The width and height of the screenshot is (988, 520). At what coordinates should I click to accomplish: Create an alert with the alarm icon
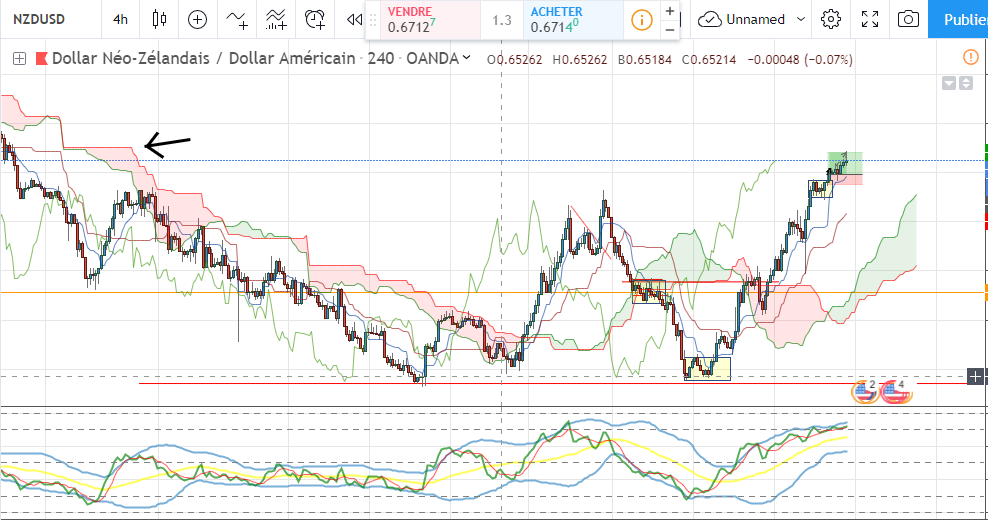click(314, 20)
